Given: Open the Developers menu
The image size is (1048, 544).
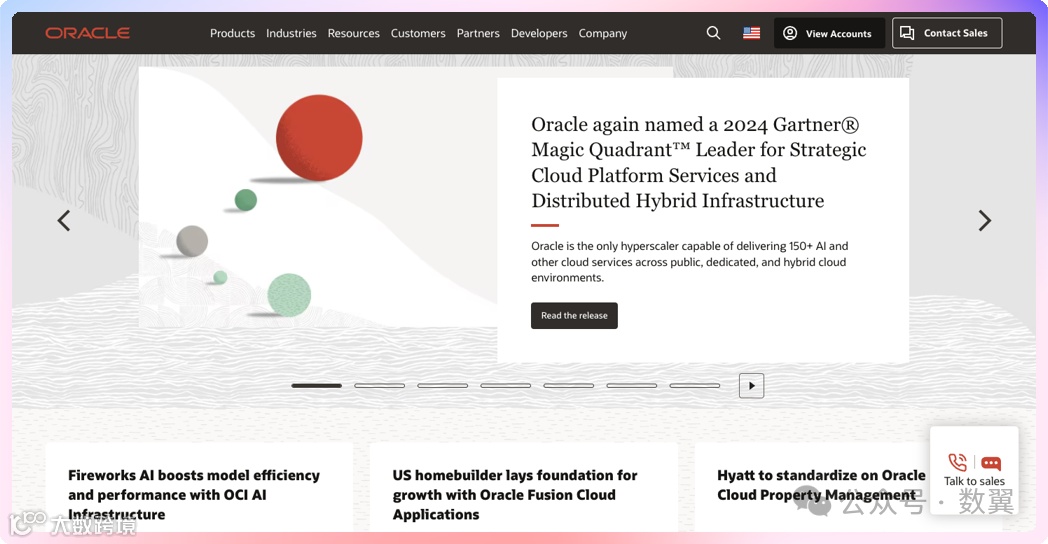Looking at the screenshot, I should tap(539, 33).
